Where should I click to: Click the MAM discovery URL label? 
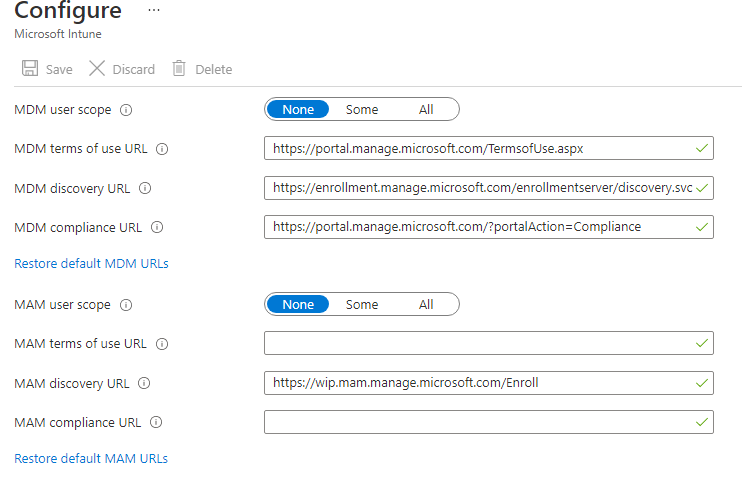[71, 383]
